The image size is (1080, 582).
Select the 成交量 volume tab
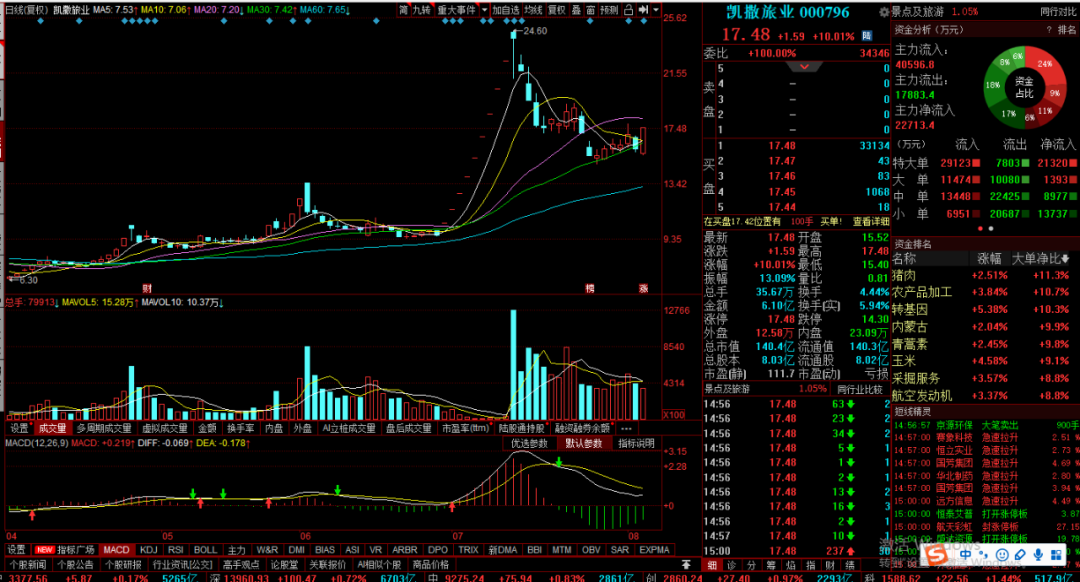pyautogui.click(x=52, y=428)
